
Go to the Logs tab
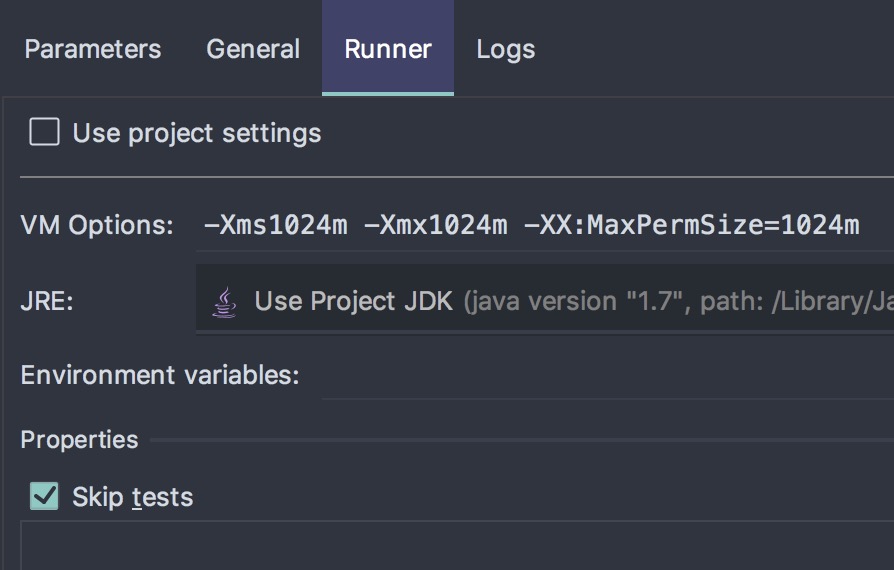[505, 49]
